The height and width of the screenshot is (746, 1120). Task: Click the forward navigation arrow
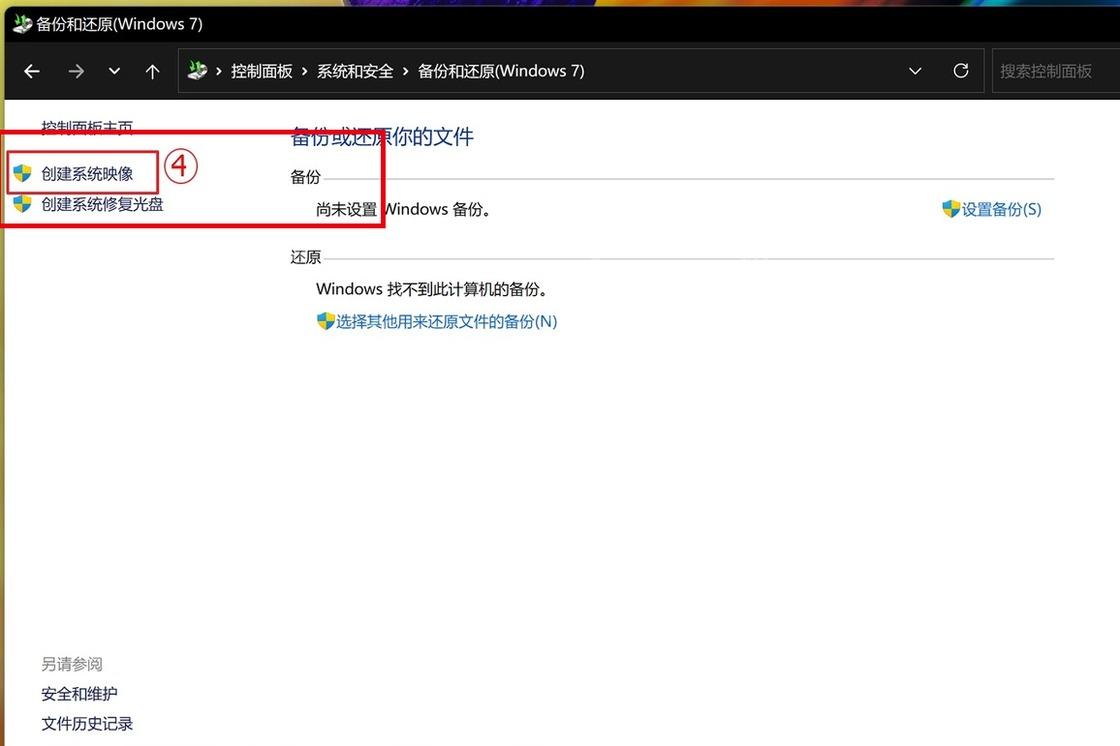click(x=76, y=71)
